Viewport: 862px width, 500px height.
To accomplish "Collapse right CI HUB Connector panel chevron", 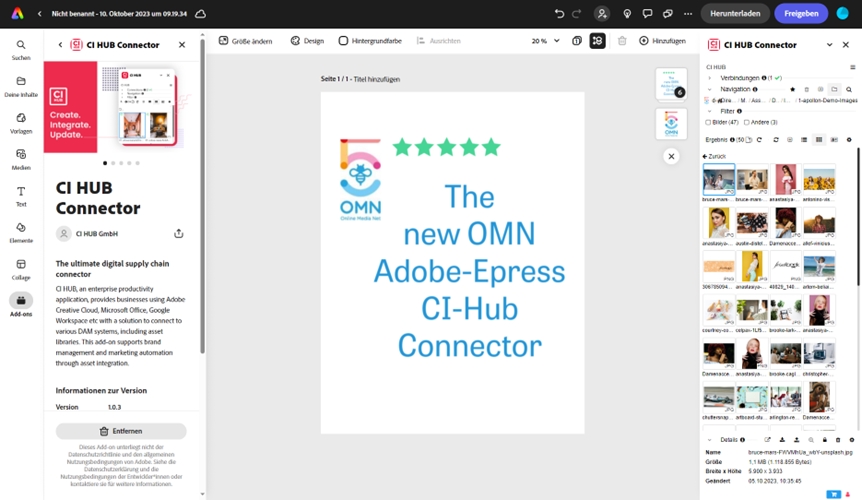I will [x=829, y=45].
